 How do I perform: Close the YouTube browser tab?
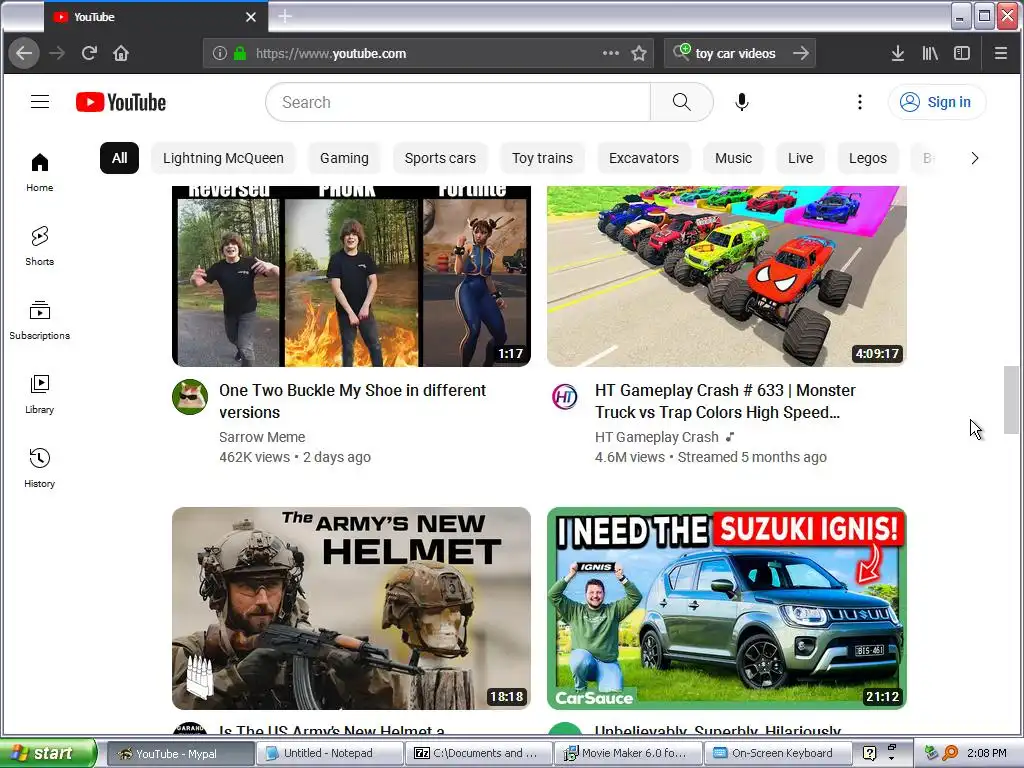click(251, 17)
